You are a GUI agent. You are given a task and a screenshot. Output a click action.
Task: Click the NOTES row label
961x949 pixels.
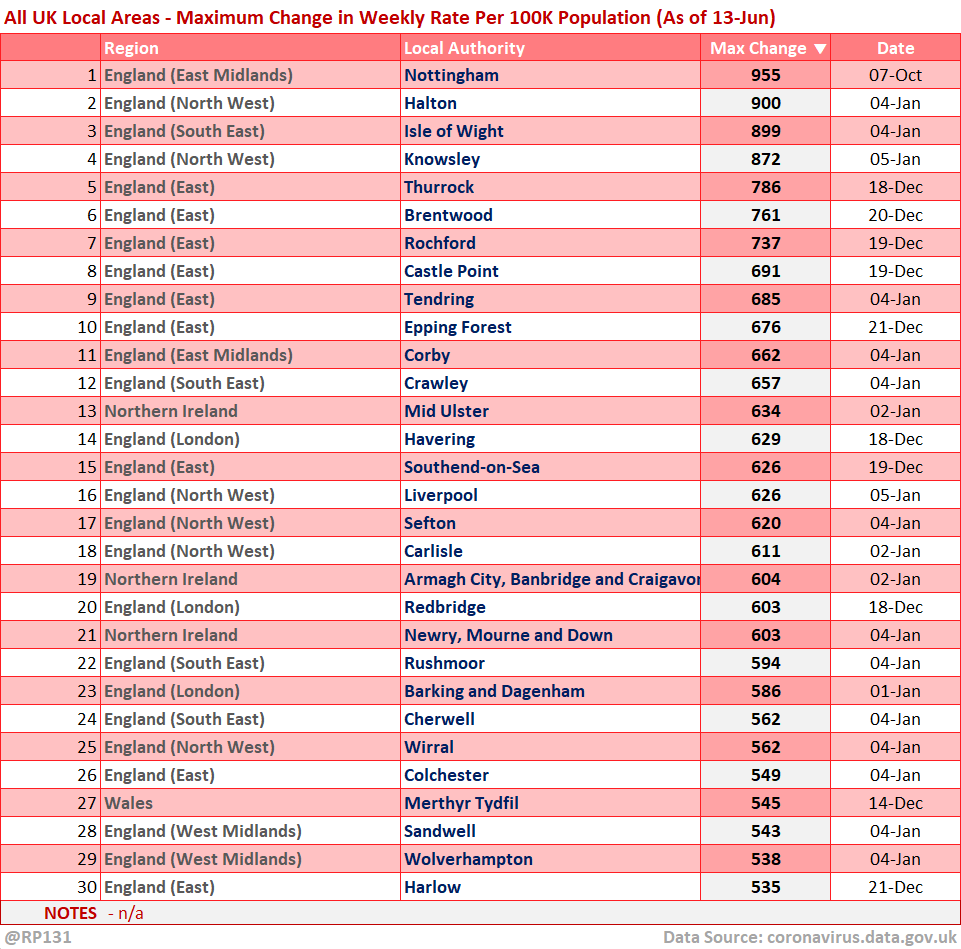70,913
